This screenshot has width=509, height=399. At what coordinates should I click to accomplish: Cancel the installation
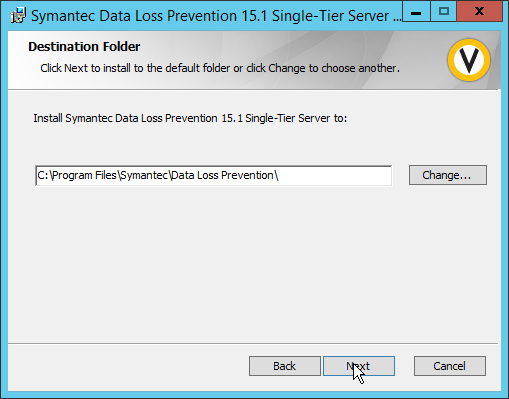click(x=450, y=366)
